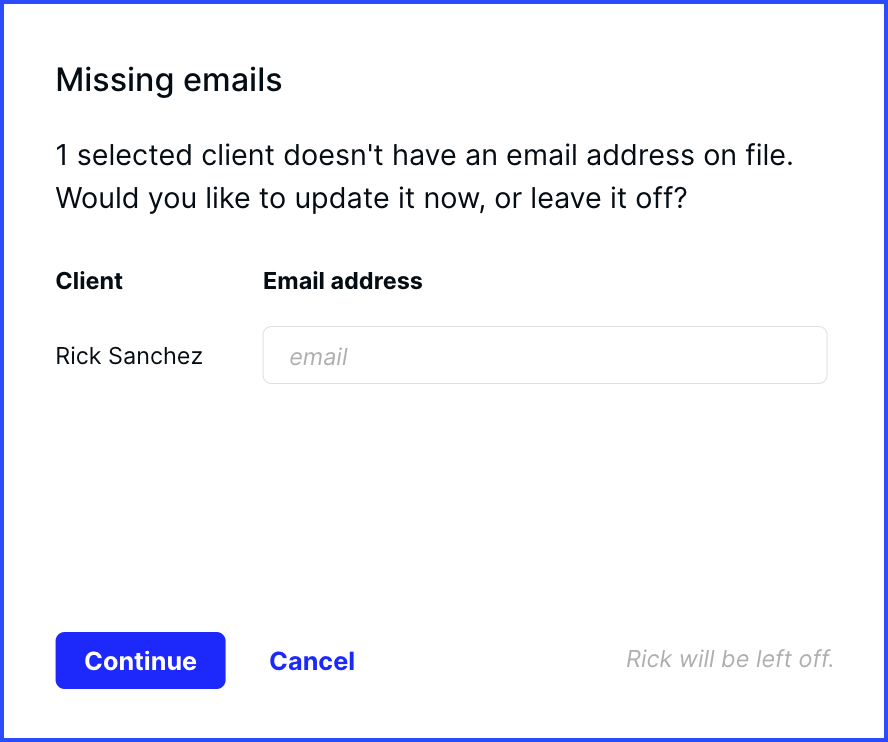This screenshot has width=888, height=742.
Task: Select the Missing emails heading text
Action: coord(169,79)
